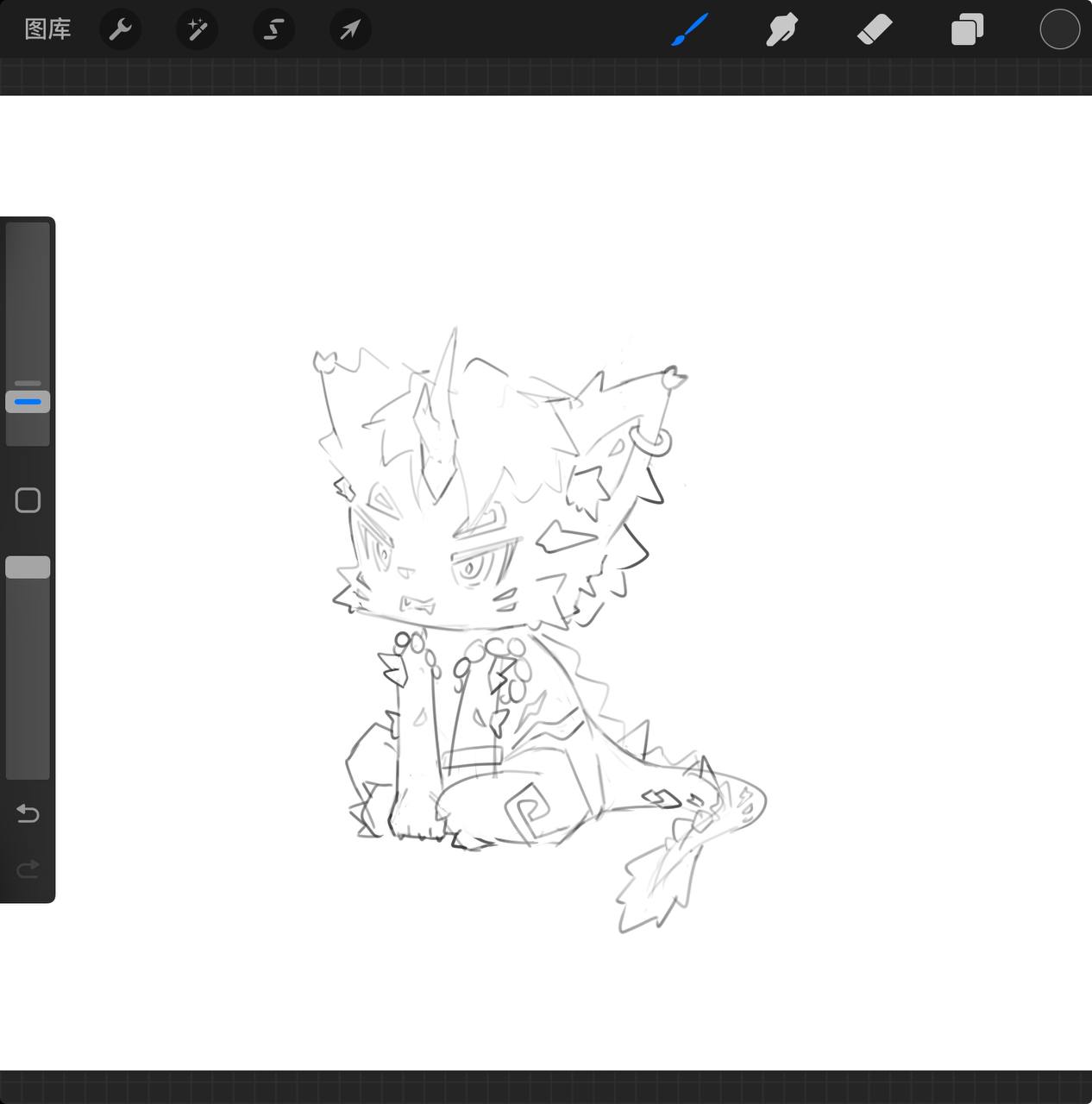This screenshot has width=1092, height=1104.
Task: Open the 图库 gallery
Action: click(x=47, y=29)
